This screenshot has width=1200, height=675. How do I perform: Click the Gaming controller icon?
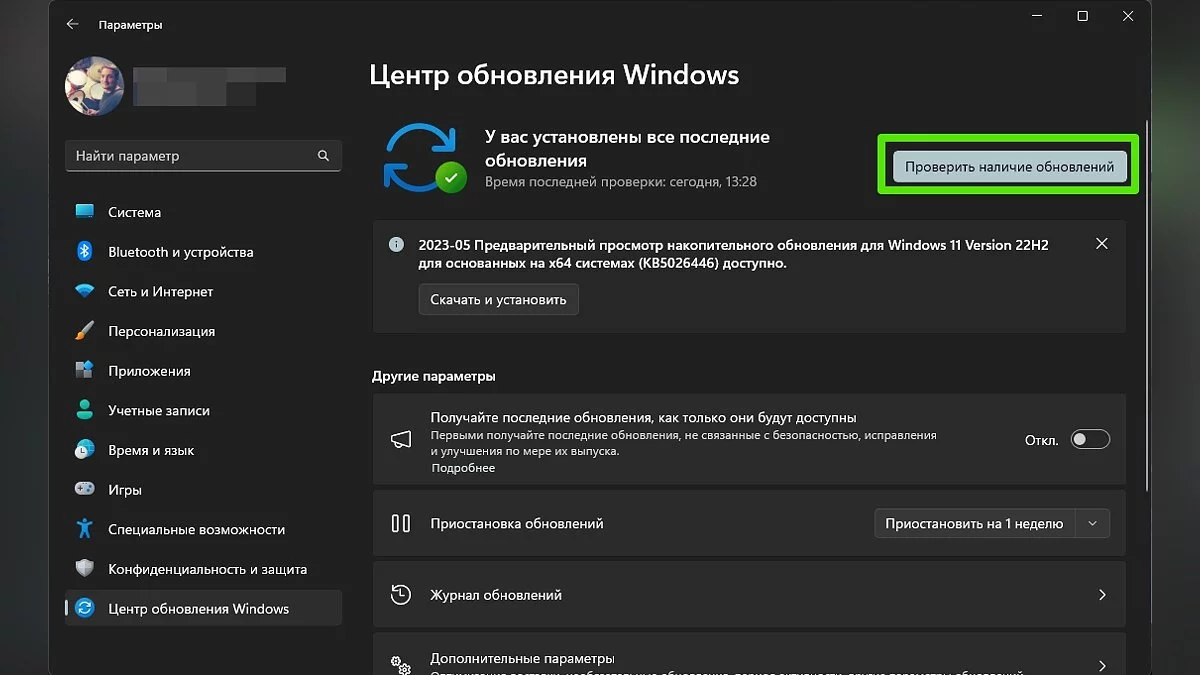pos(85,490)
